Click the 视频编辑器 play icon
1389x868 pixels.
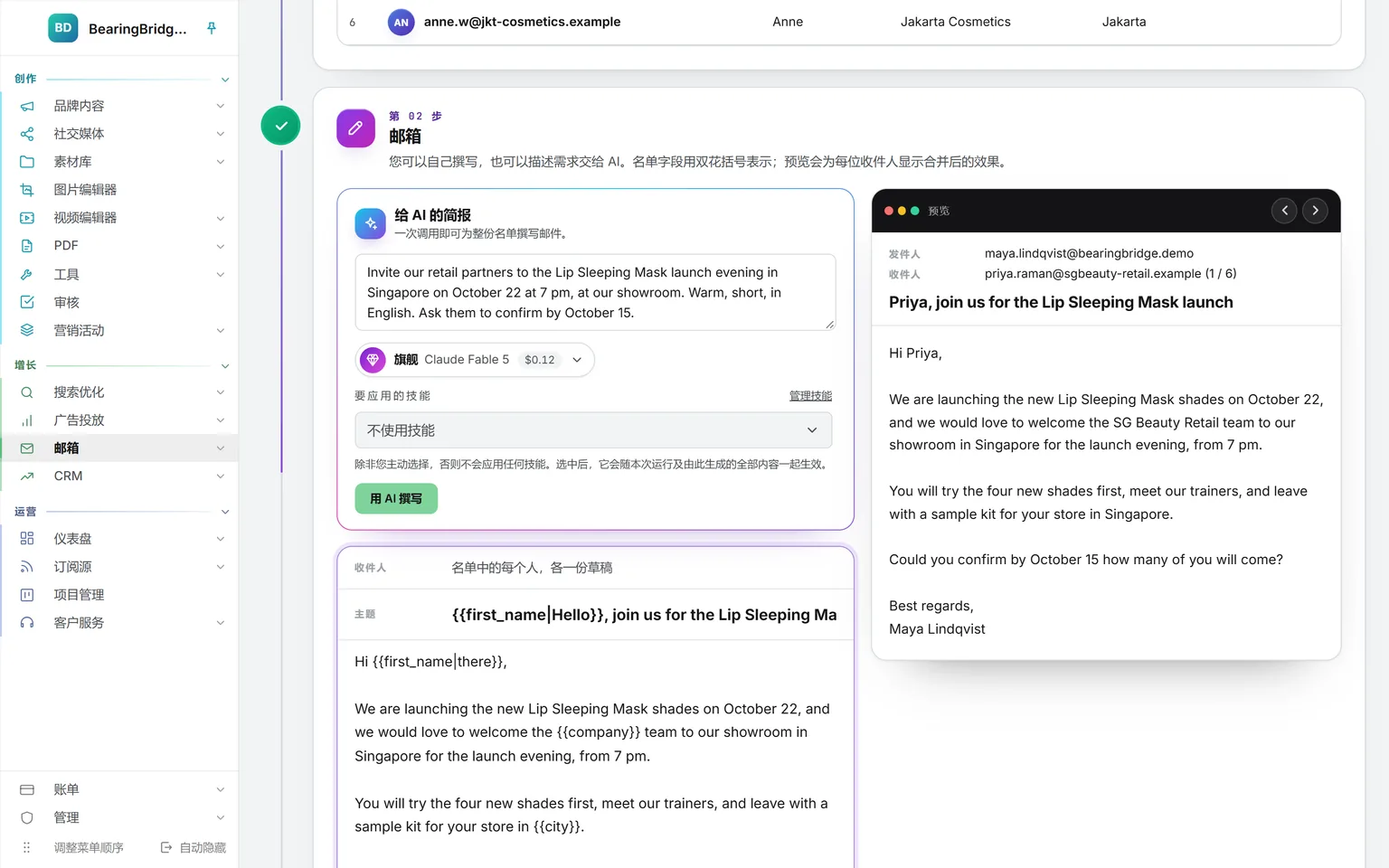coord(27,218)
